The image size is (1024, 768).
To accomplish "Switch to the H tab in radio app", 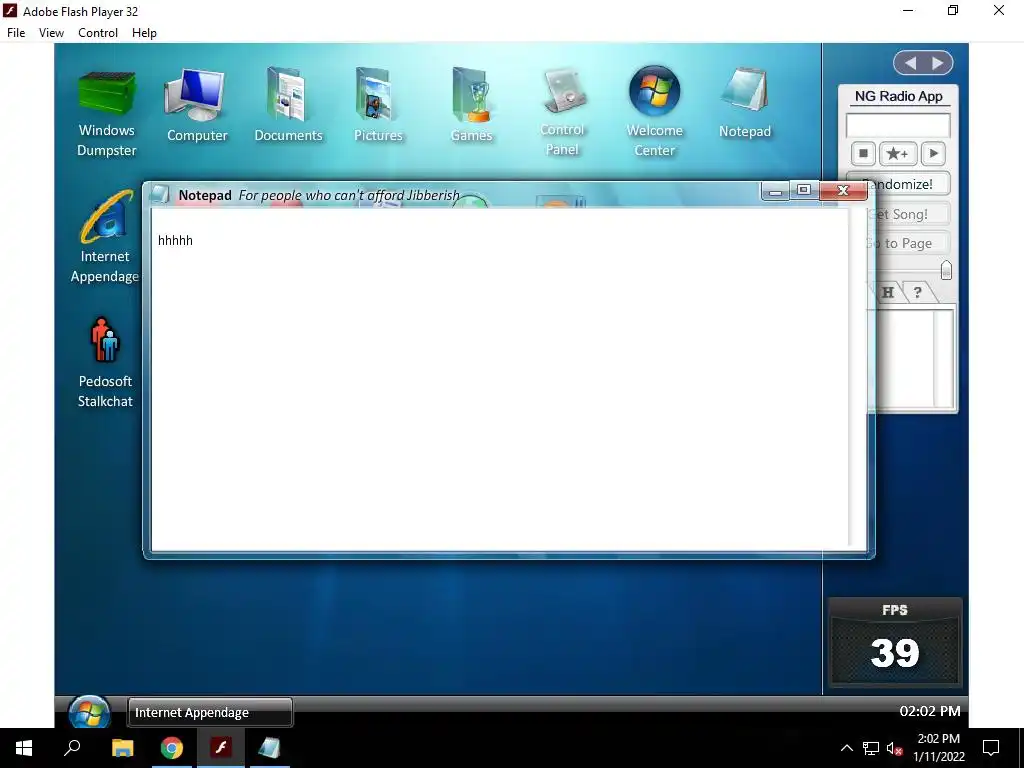I will 888,292.
